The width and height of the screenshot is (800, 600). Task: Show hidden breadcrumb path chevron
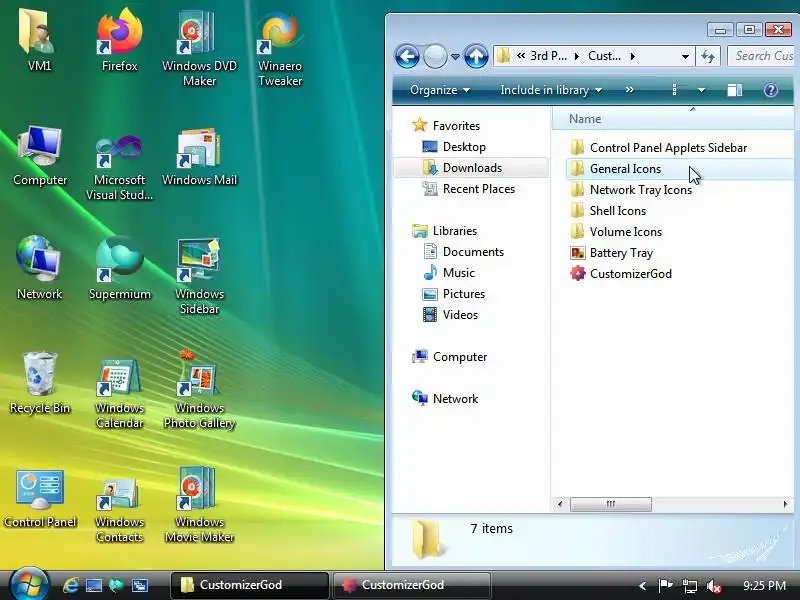tap(520, 56)
